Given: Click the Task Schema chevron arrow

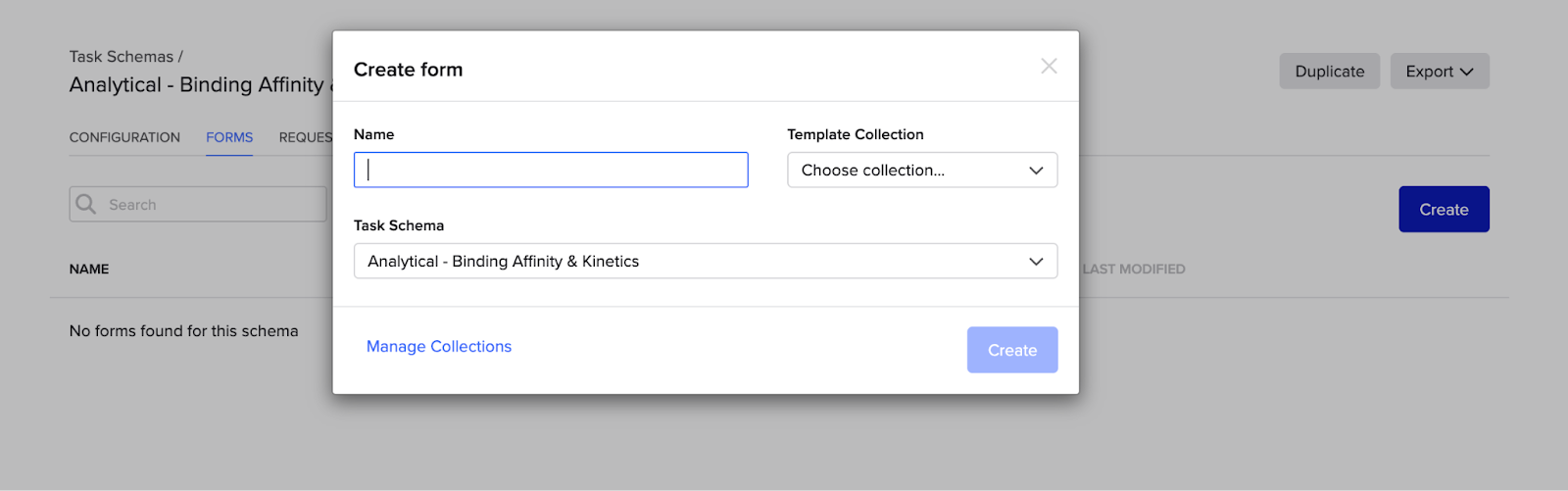Looking at the screenshot, I should pyautogui.click(x=1036, y=262).
